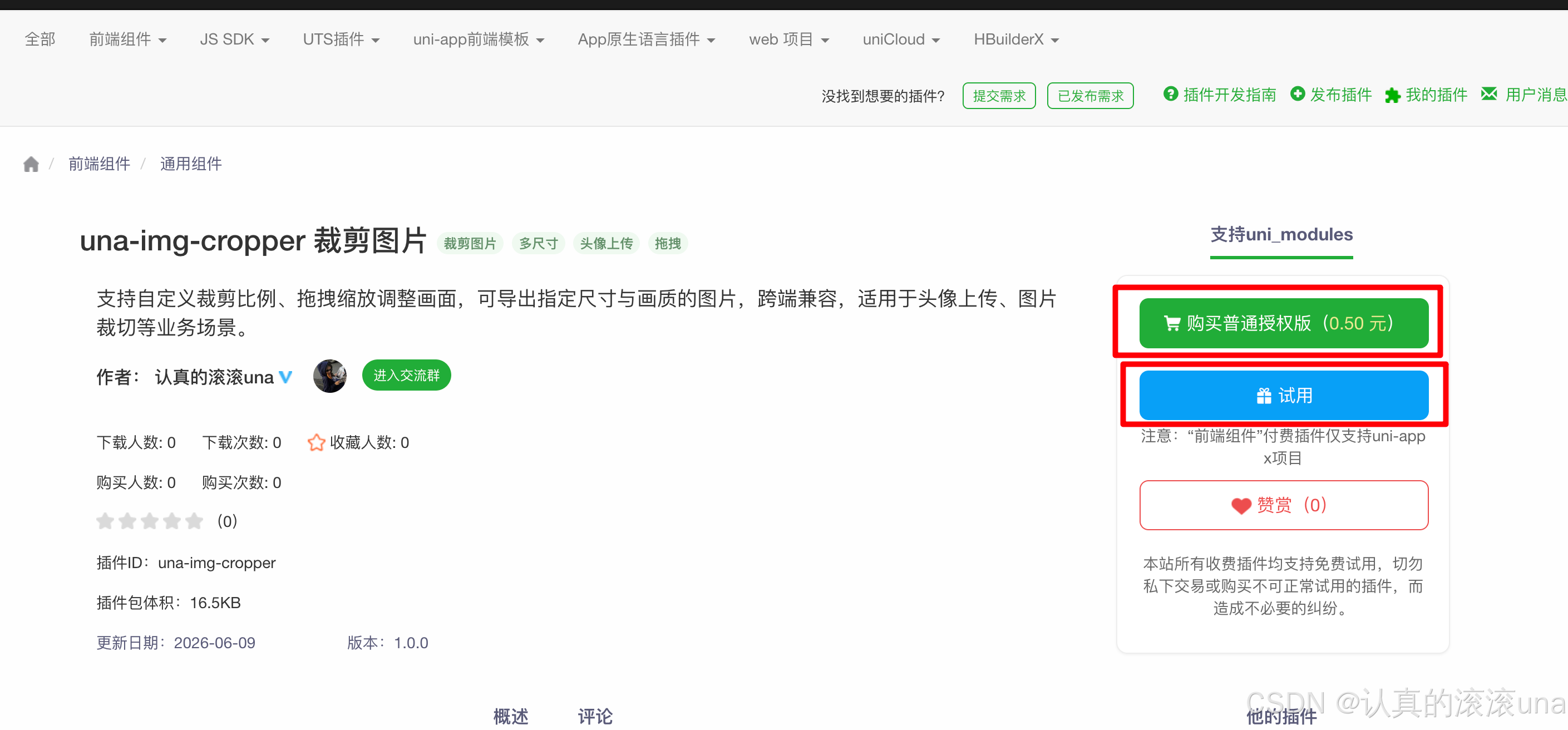This screenshot has width=1568, height=730.
Task: Click the 裁剪图片 tag
Action: point(470,244)
